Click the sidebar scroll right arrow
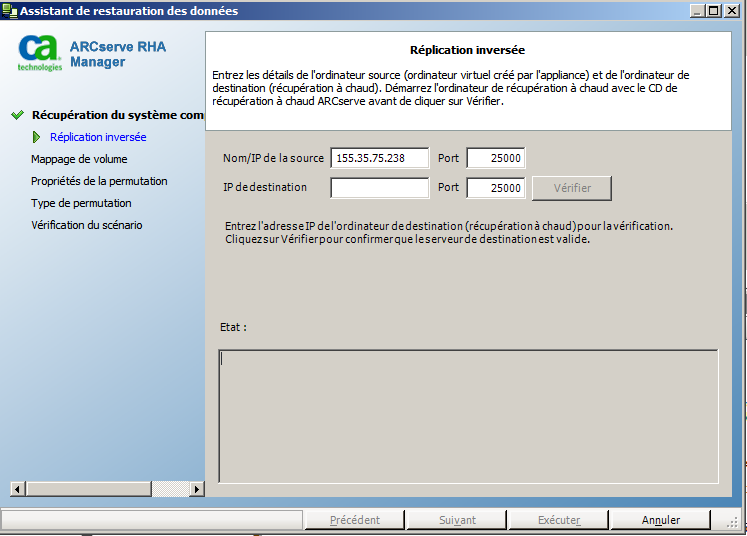This screenshot has height=536, width=747. click(x=197, y=489)
